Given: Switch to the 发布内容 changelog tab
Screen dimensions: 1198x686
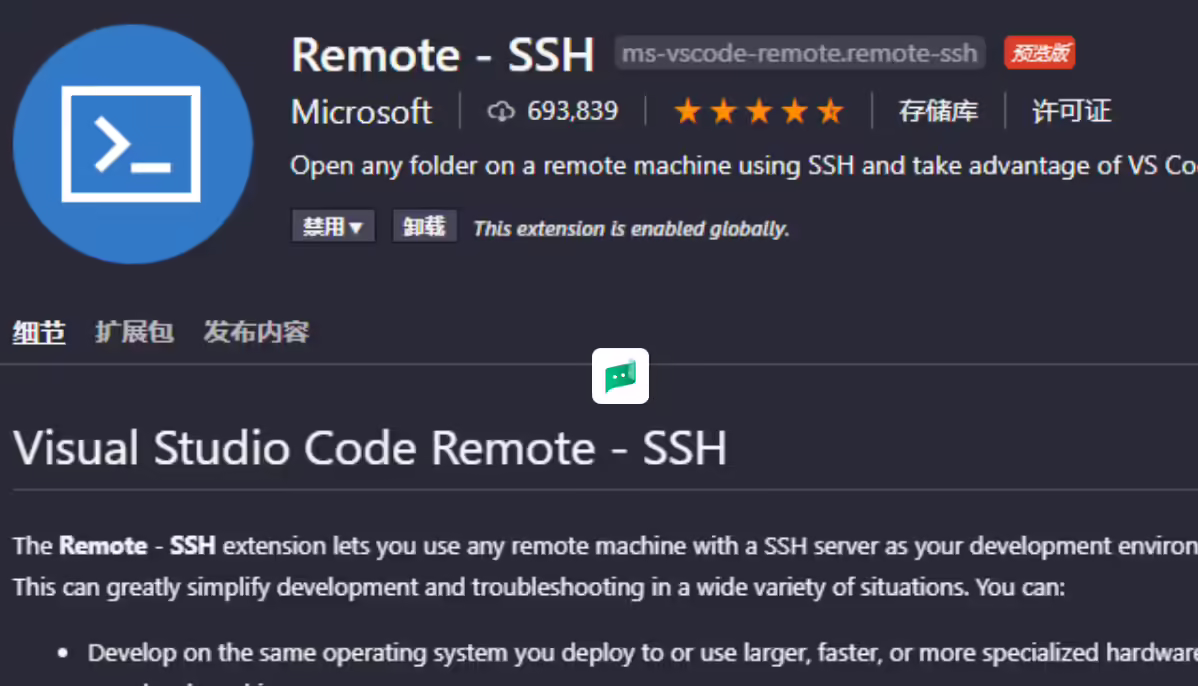Looking at the screenshot, I should pos(256,332).
